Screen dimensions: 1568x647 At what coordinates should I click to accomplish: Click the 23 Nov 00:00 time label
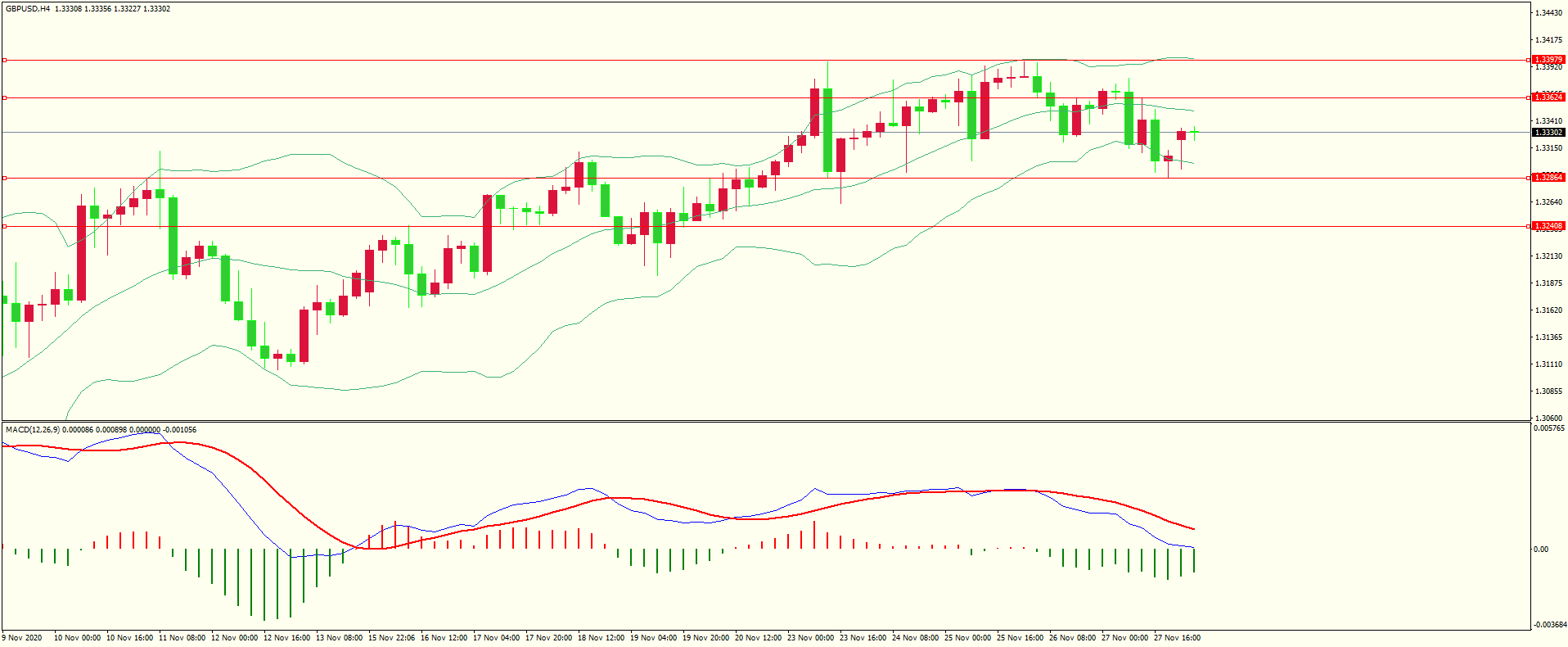pyautogui.click(x=811, y=638)
